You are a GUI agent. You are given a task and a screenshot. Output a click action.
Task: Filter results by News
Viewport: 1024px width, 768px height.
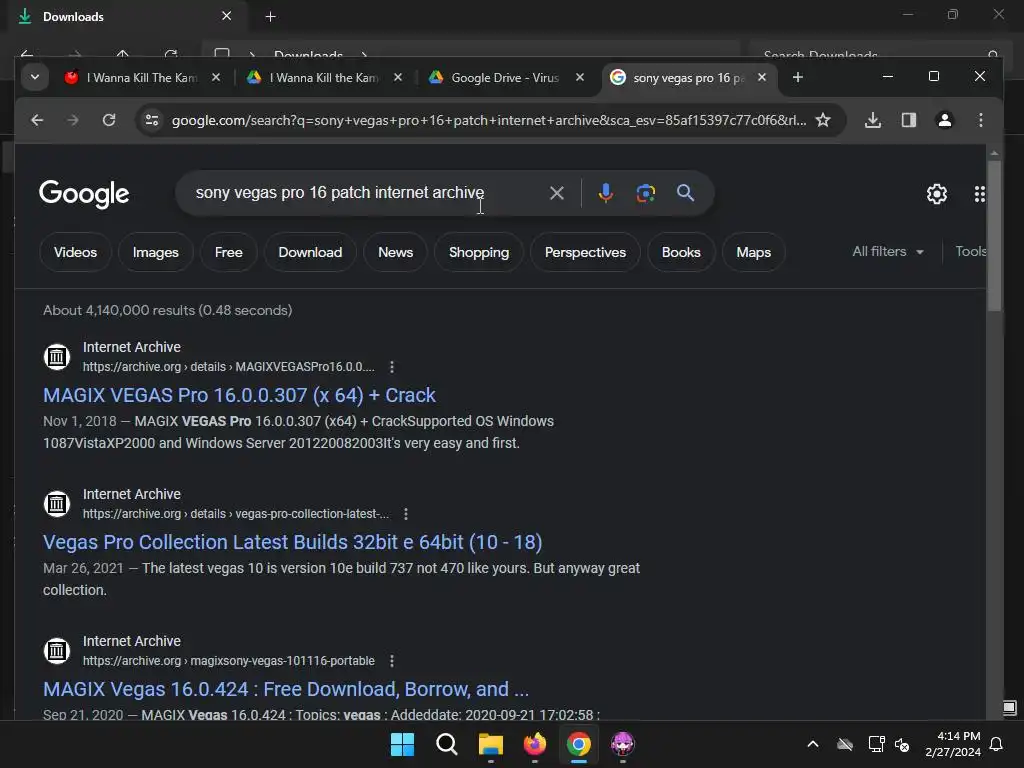tap(396, 252)
